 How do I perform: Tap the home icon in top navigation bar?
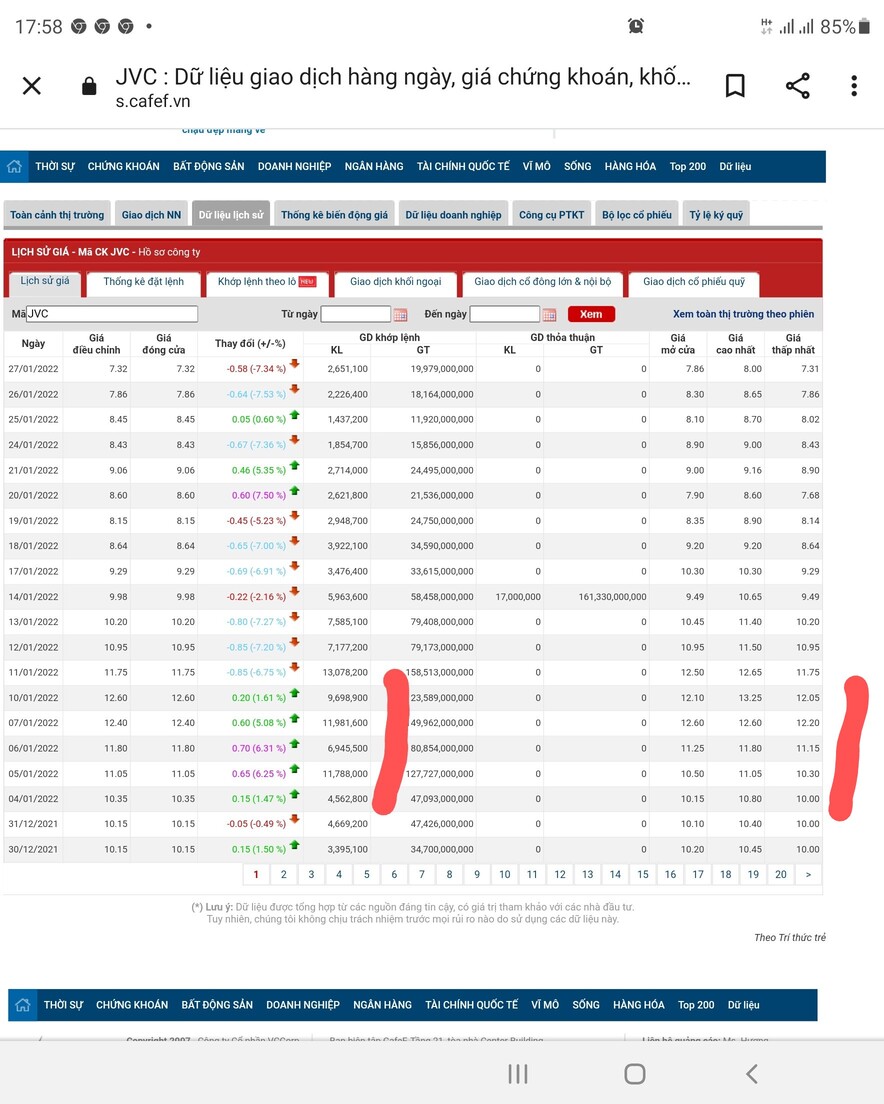(15, 166)
